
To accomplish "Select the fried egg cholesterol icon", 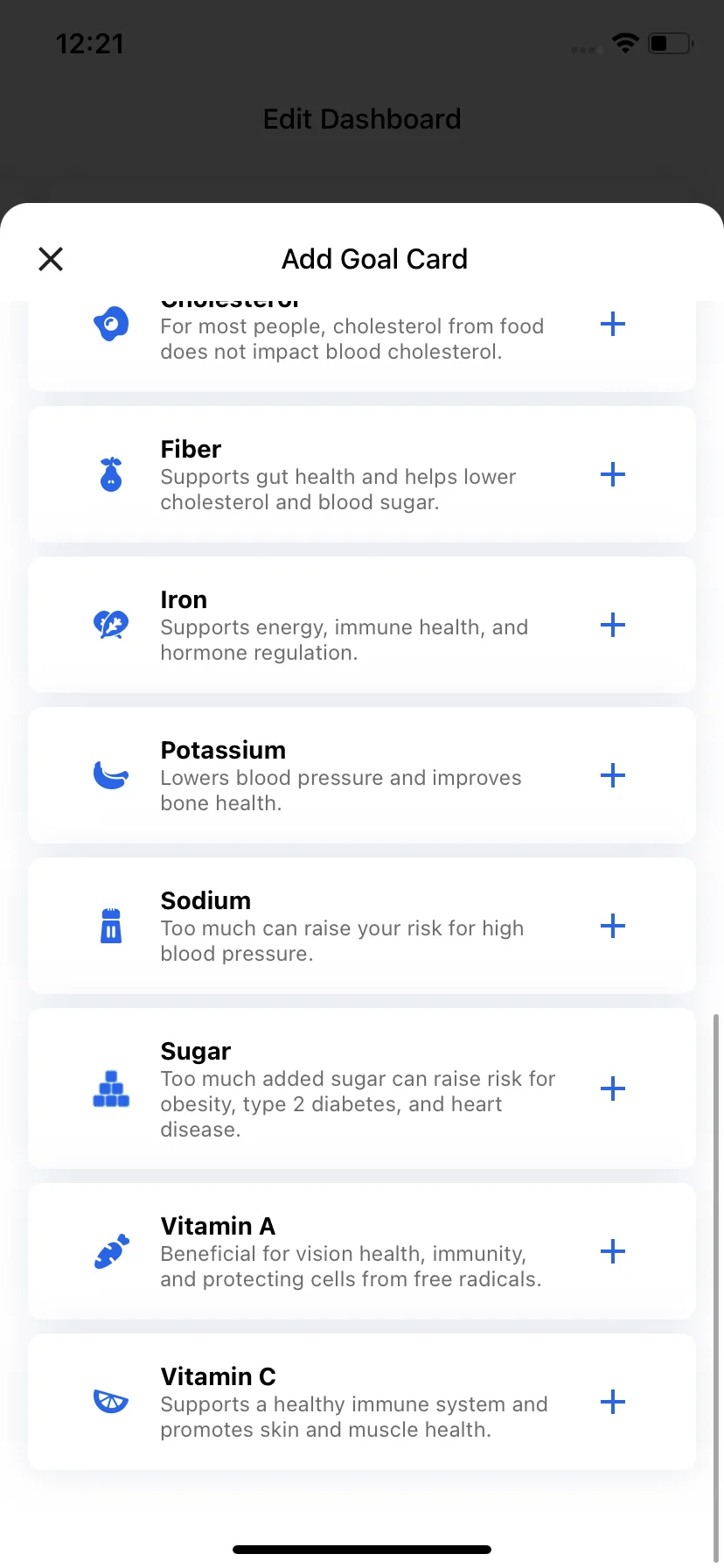I will click(111, 325).
